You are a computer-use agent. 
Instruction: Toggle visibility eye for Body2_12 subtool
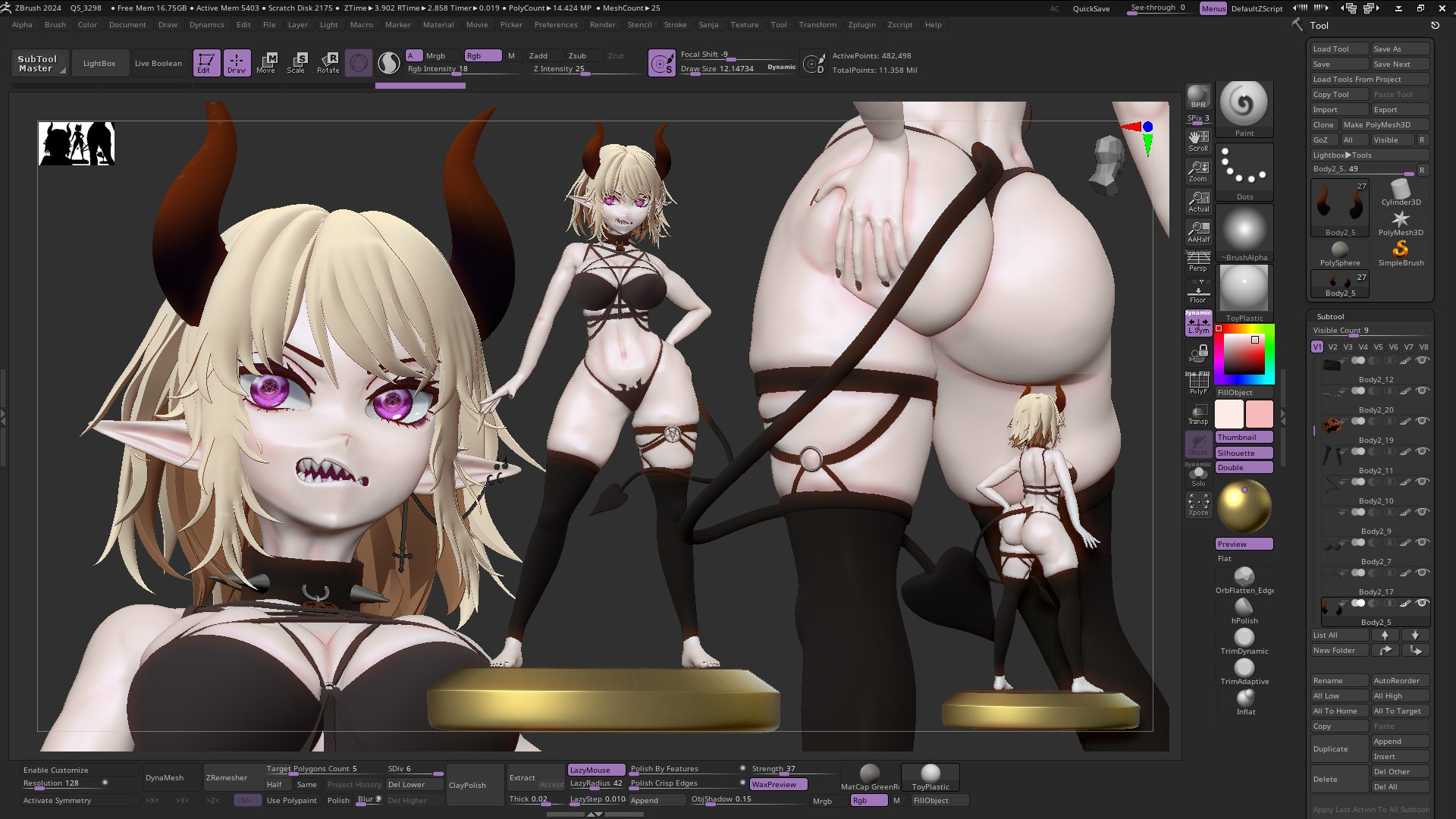[1423, 360]
